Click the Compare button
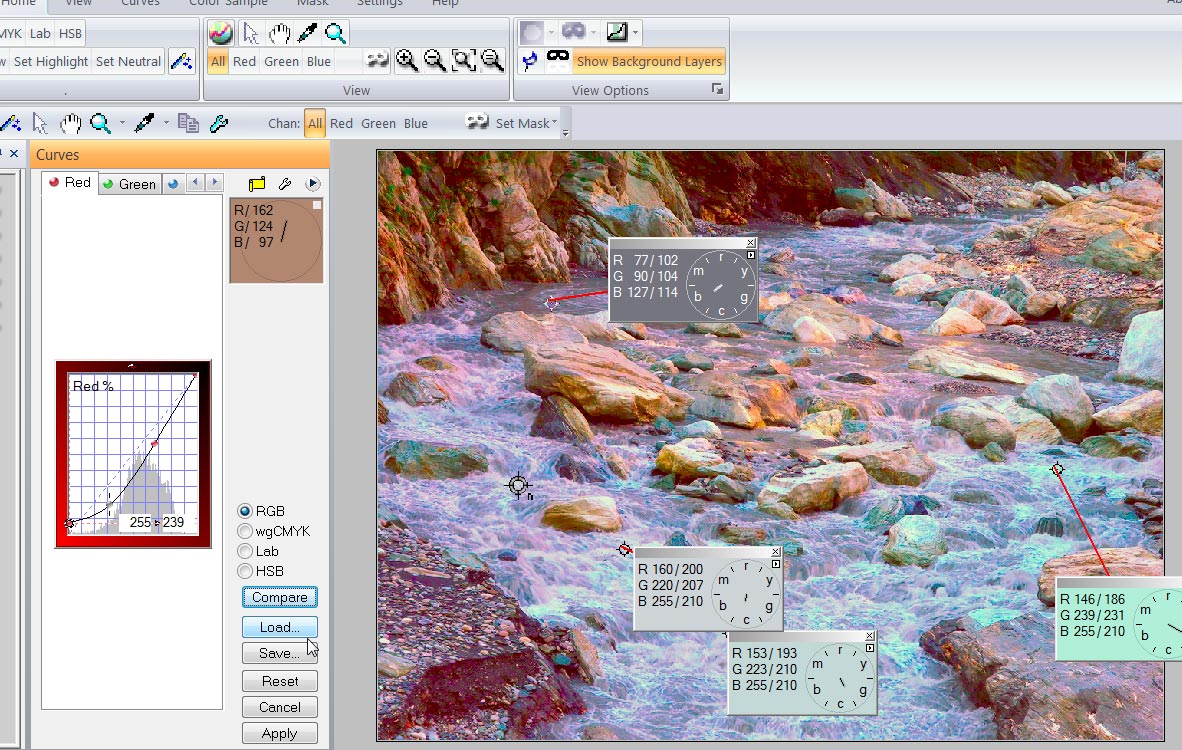This screenshot has width=1182, height=750. pos(280,598)
